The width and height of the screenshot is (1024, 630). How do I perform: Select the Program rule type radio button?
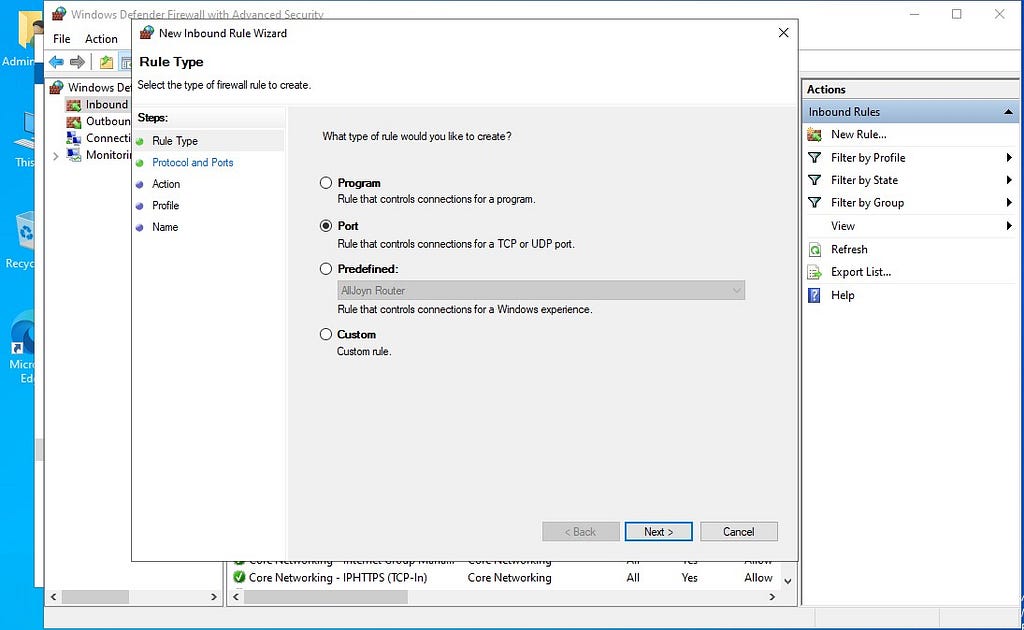point(326,183)
